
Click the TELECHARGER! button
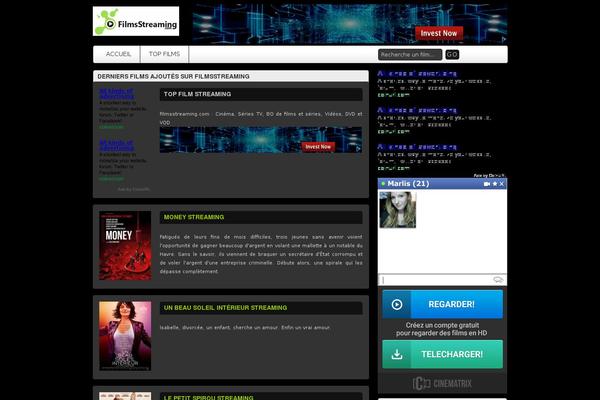point(442,354)
